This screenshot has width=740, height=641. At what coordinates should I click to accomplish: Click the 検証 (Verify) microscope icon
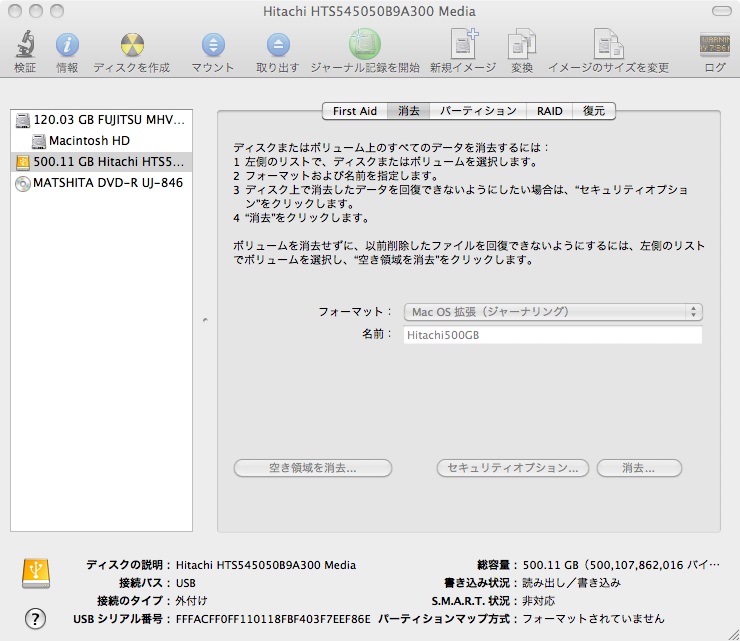click(x=25, y=44)
